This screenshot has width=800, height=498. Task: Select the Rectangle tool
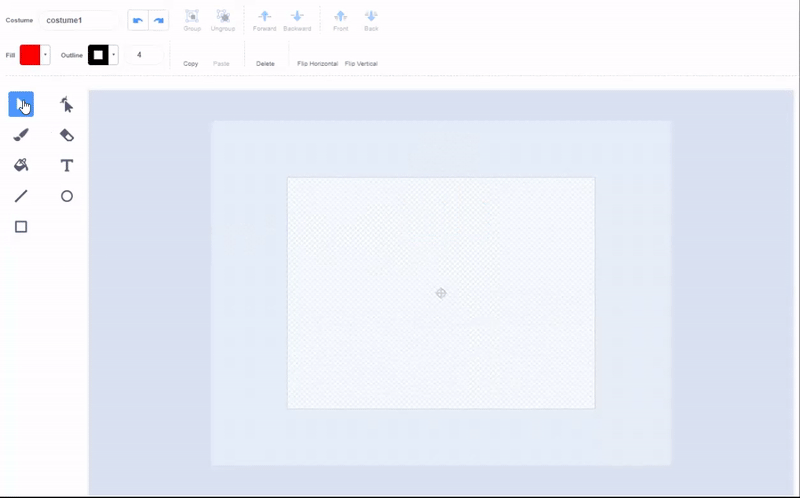click(x=21, y=227)
